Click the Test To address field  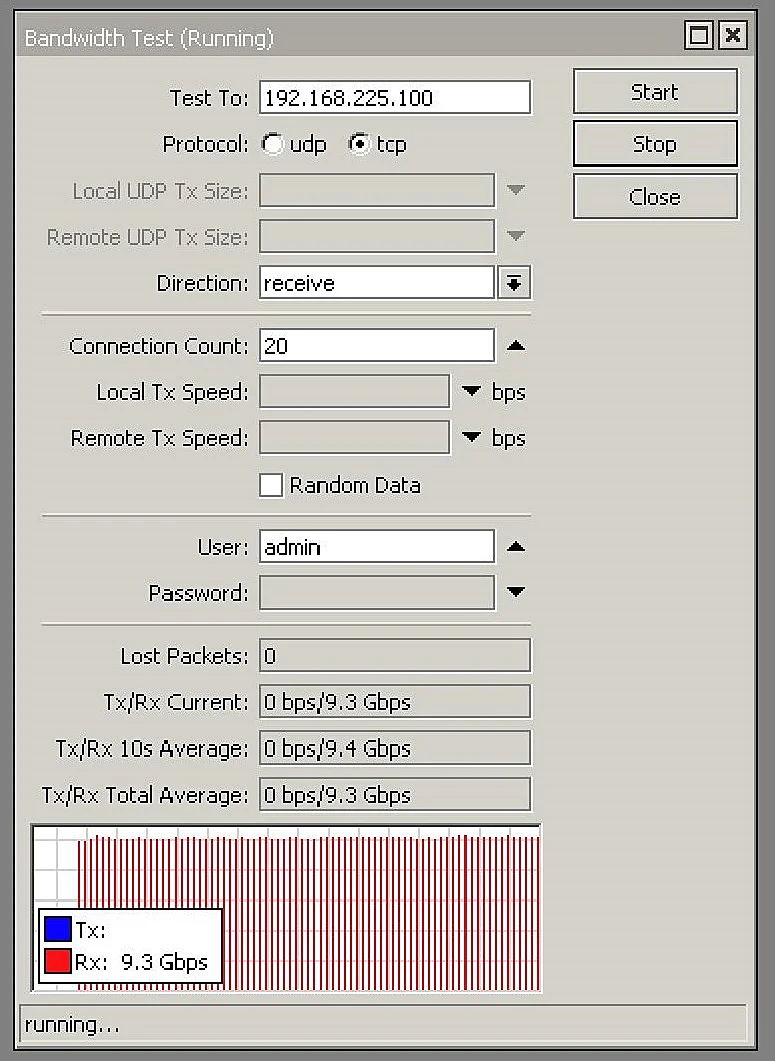pos(394,98)
